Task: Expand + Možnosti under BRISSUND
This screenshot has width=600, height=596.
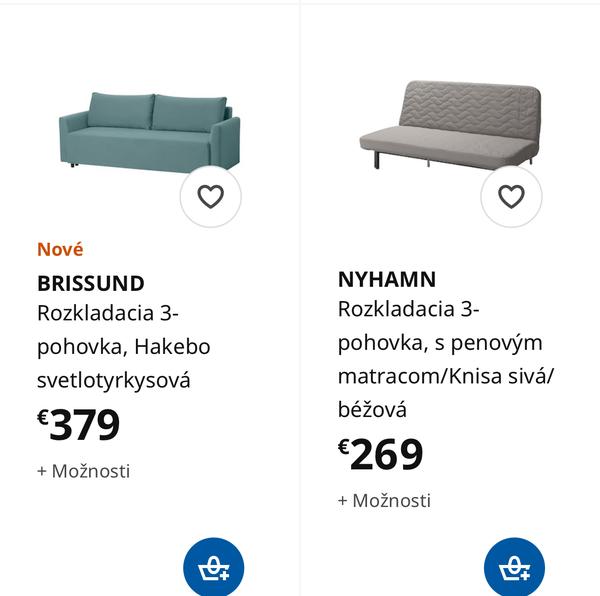Action: pyautogui.click(x=84, y=471)
